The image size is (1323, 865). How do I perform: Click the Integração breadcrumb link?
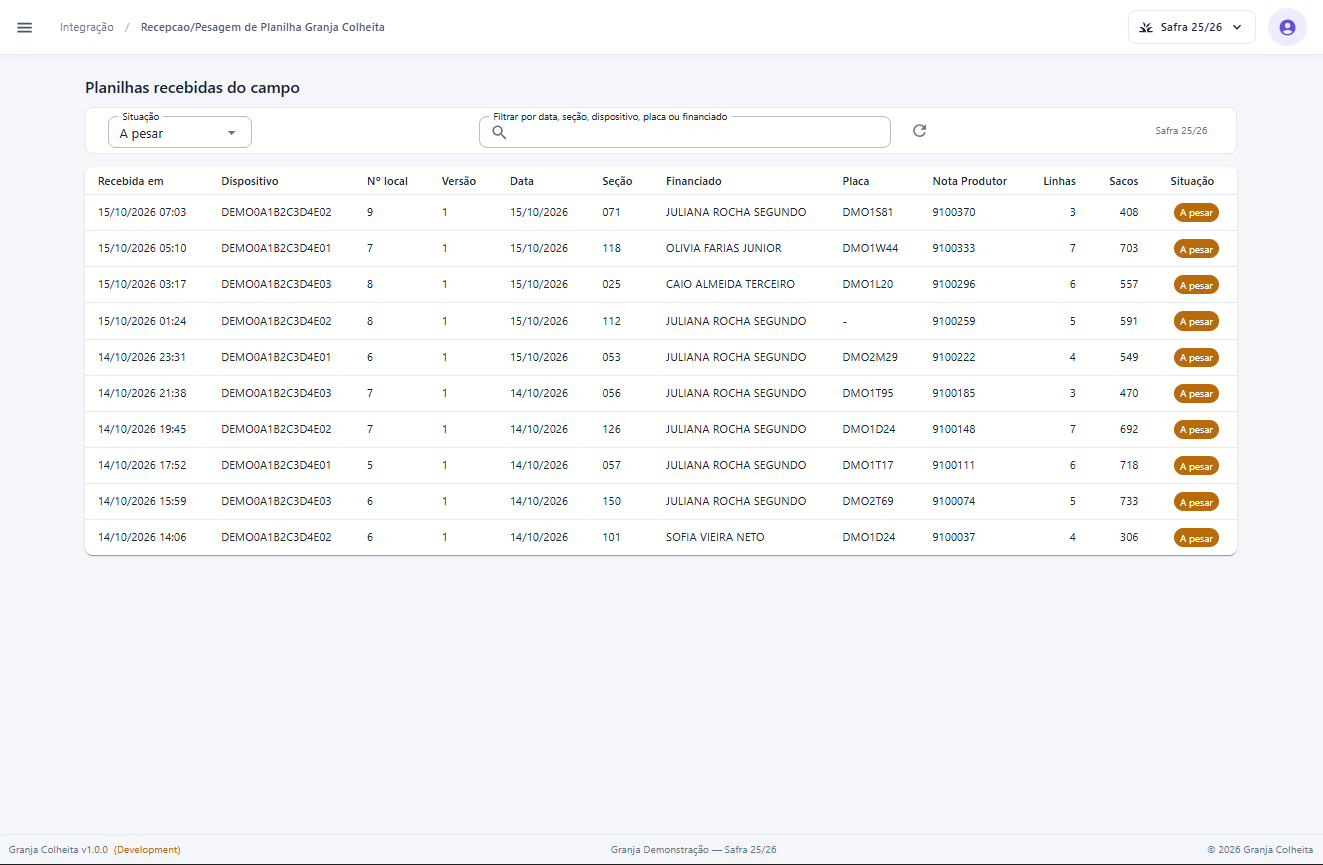pyautogui.click(x=87, y=27)
